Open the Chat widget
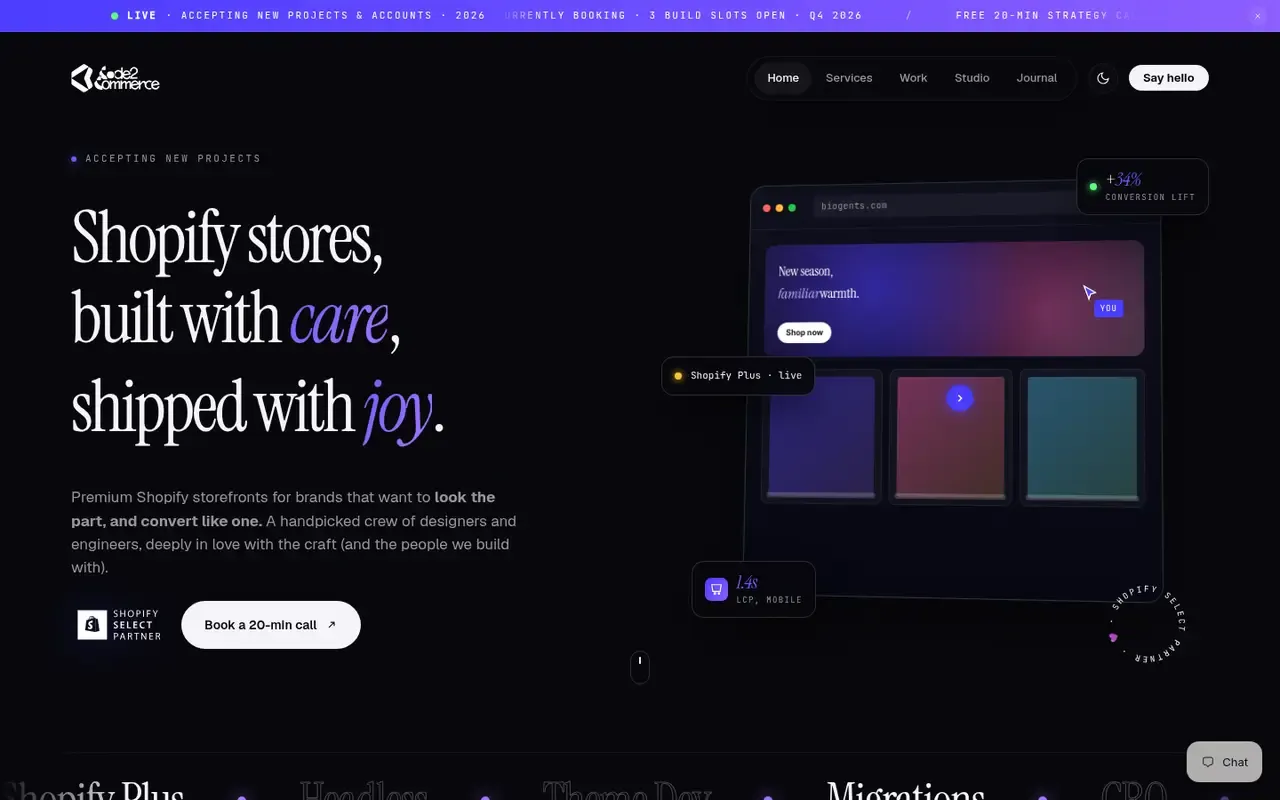The width and height of the screenshot is (1280, 800). [x=1225, y=762]
